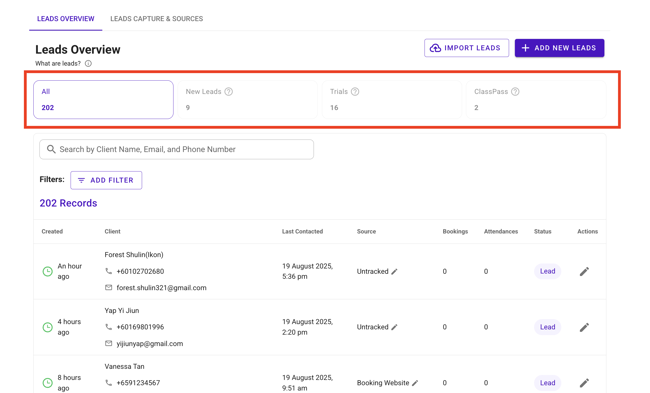Viewport: 650px width, 393px height.
Task: Edit source pencil for Forest Shulin's Untracked
Action: 394,272
